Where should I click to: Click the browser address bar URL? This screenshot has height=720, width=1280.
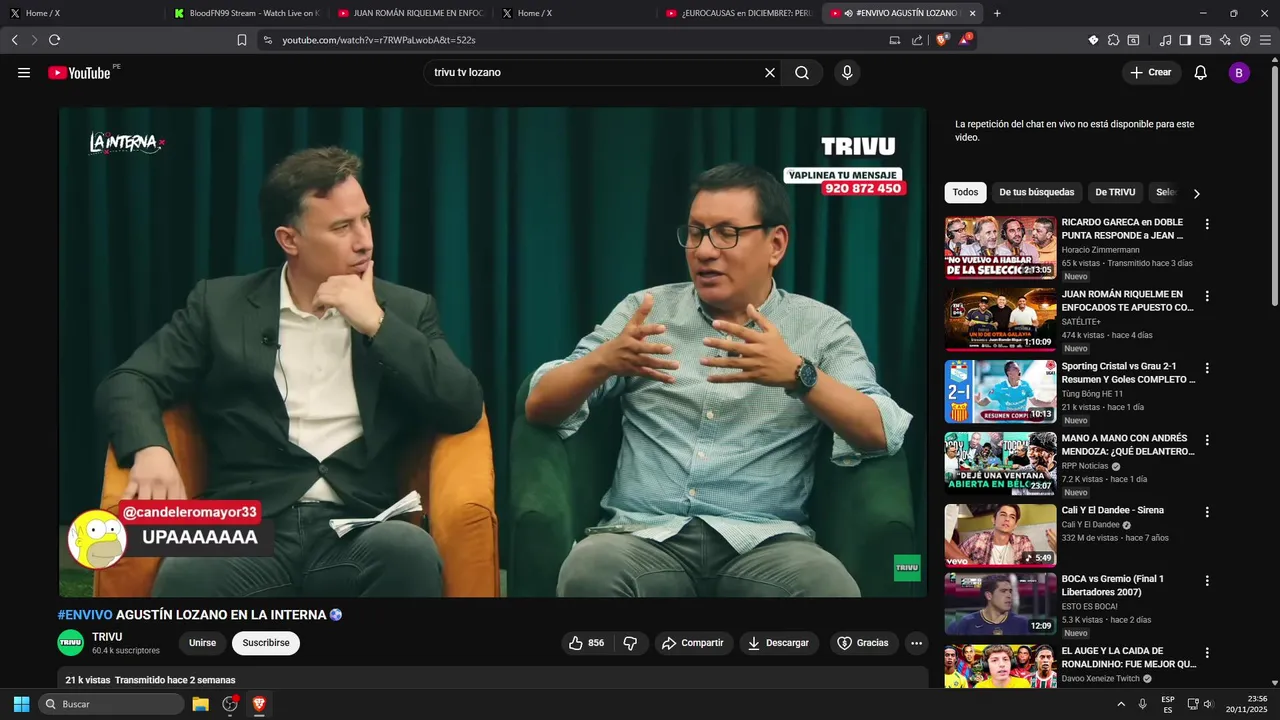tap(379, 40)
